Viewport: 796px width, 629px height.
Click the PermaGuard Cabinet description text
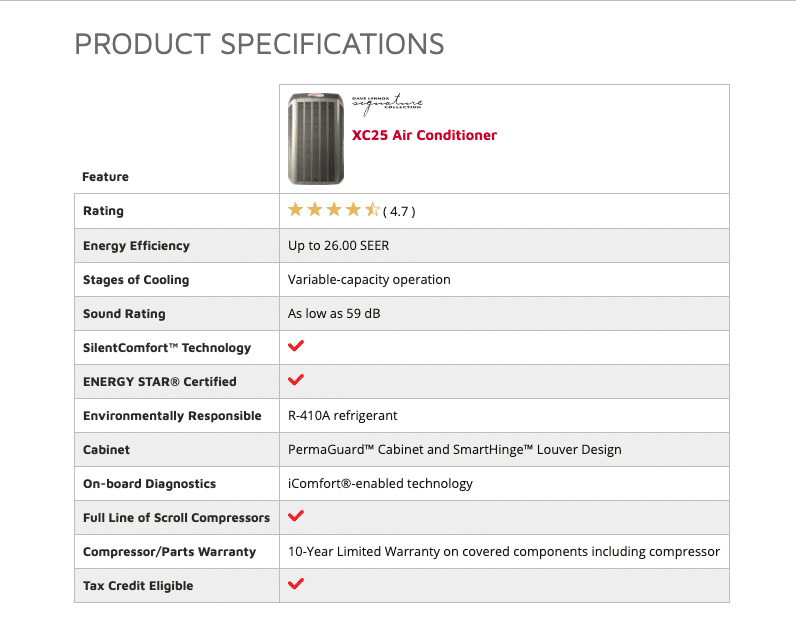(454, 450)
